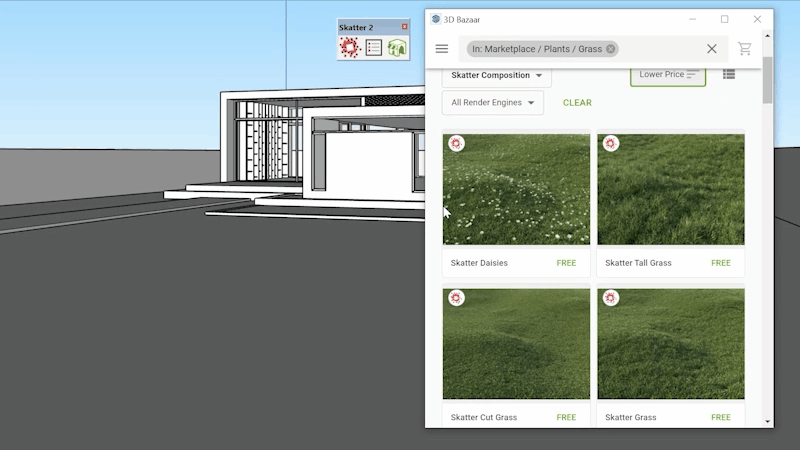The width and height of the screenshot is (800, 450).
Task: Click the 3D Bazaar search input field
Action: tap(593, 49)
